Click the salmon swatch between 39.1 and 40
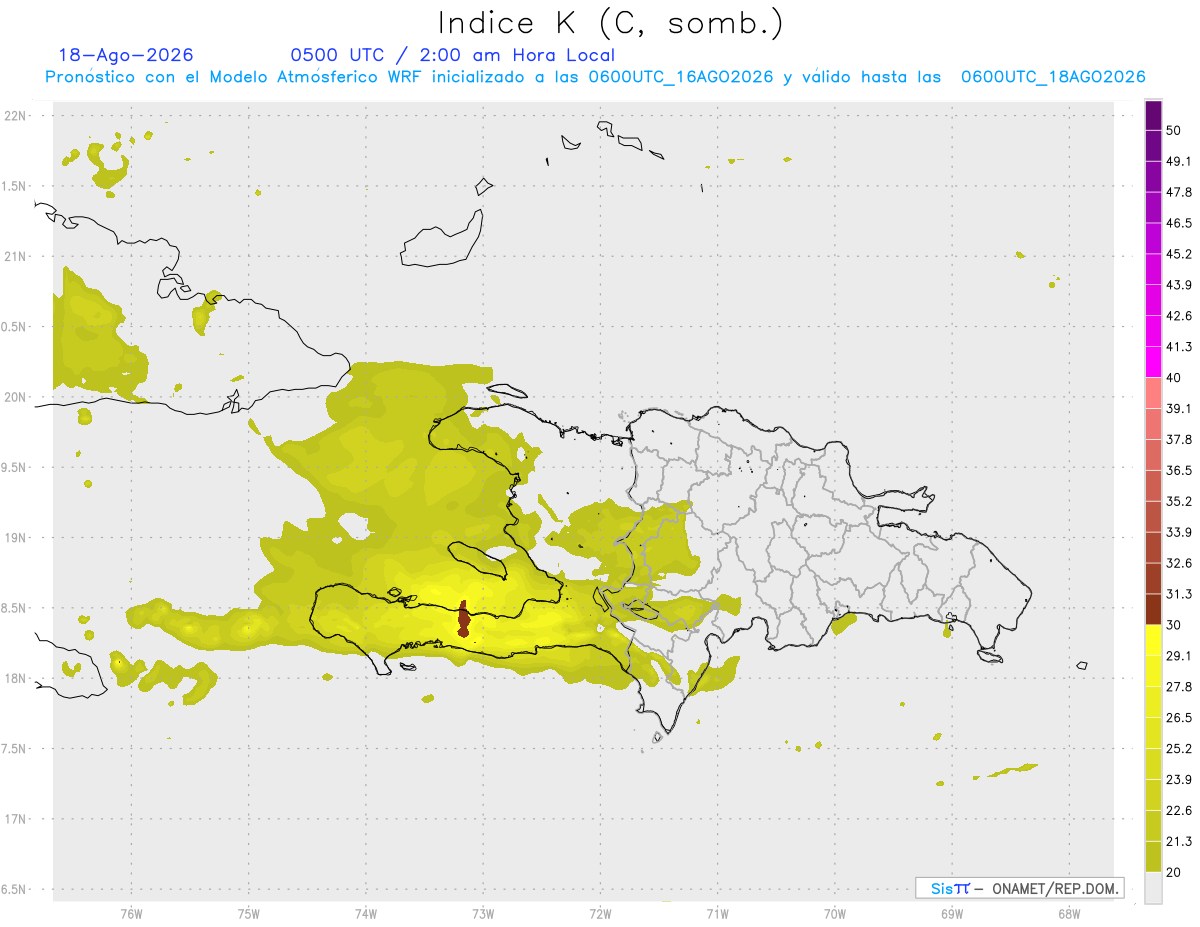1200x927 pixels. pyautogui.click(x=1154, y=393)
